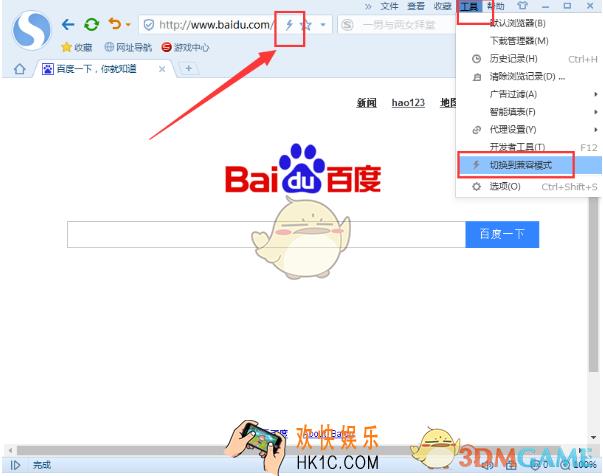Close the 百度一下 tab
This screenshot has width=603, height=476.
162,69
